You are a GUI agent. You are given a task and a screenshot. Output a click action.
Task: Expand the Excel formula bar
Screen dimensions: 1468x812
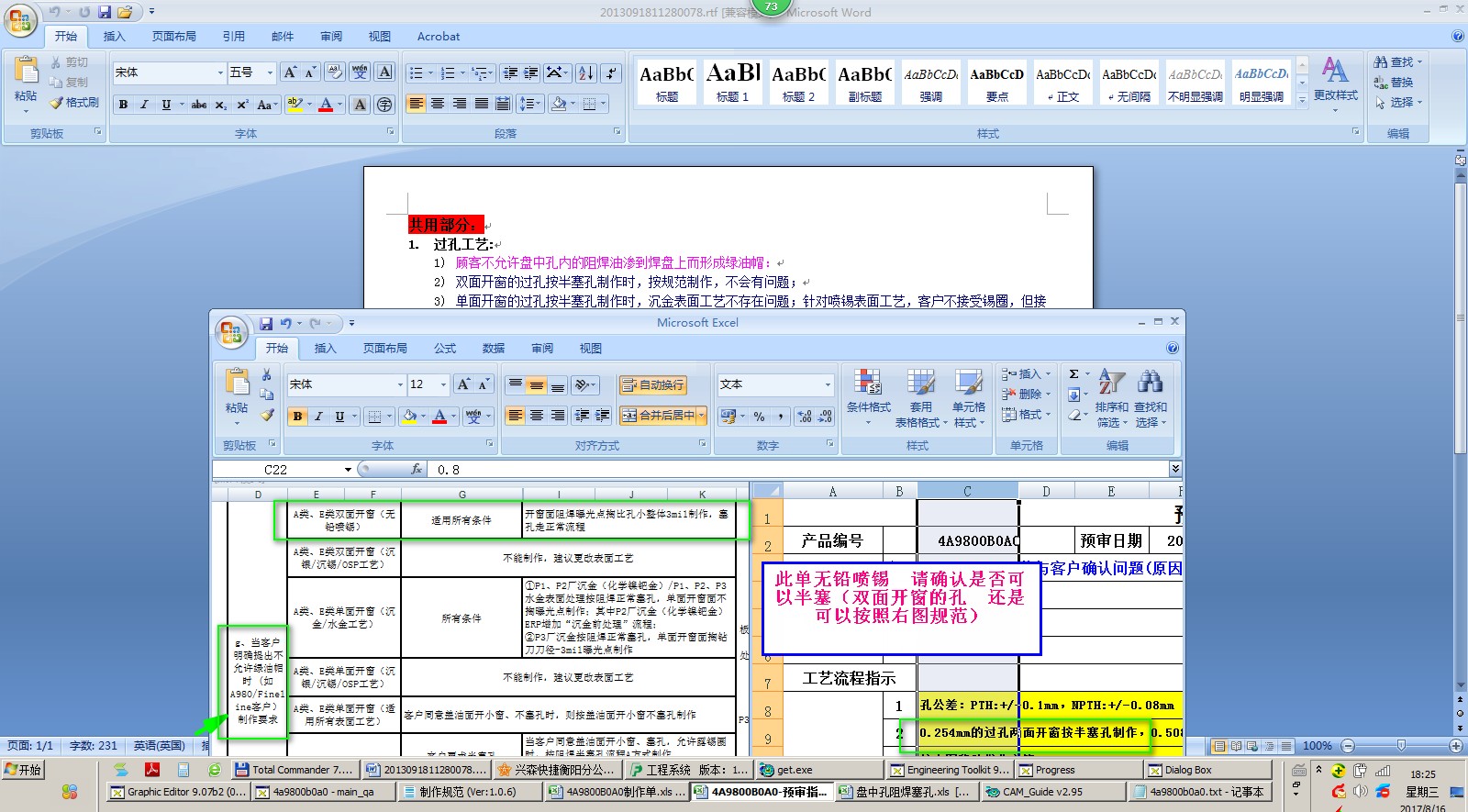[x=1175, y=469]
